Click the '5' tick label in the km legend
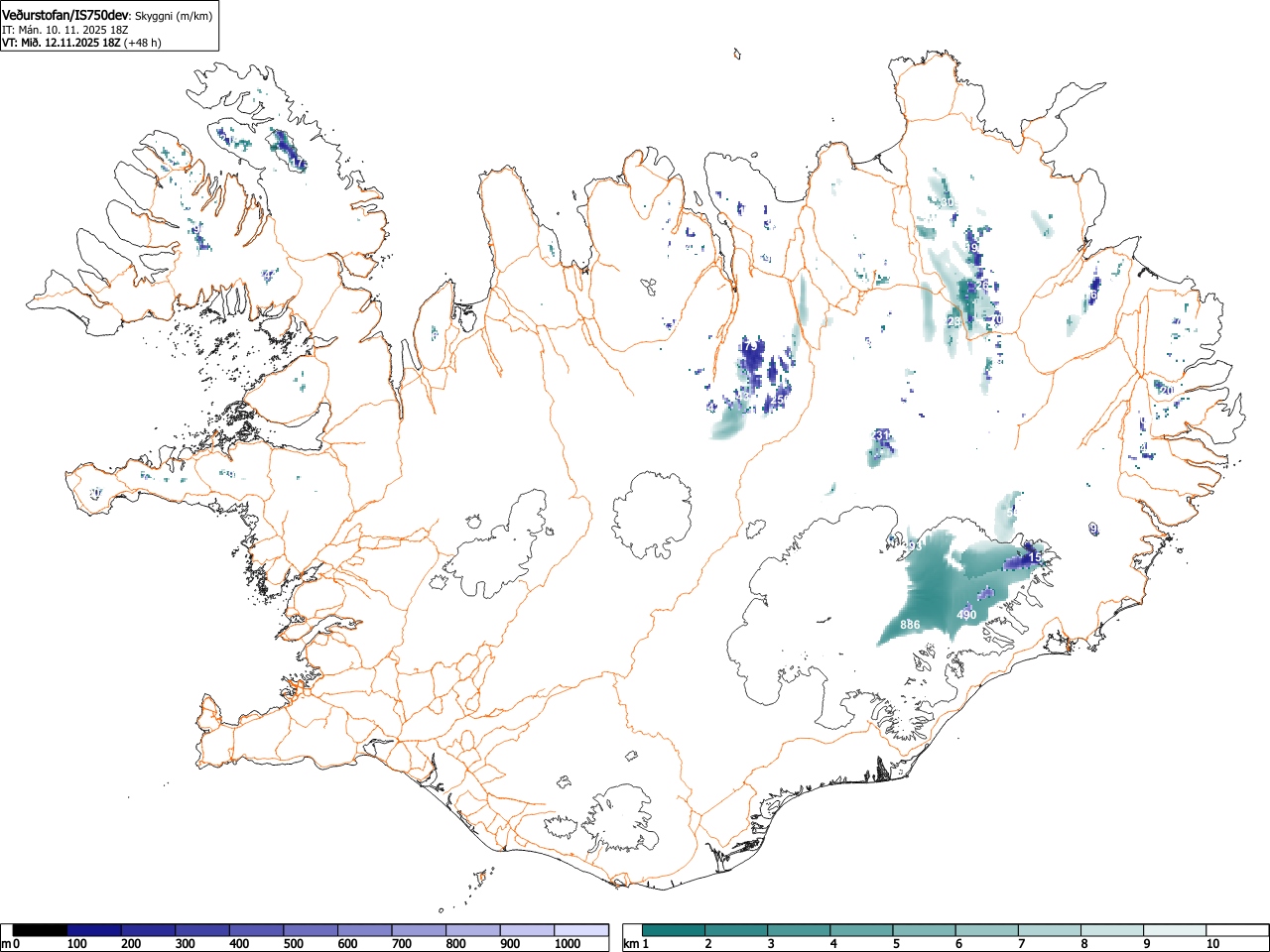 pyautogui.click(x=895, y=944)
